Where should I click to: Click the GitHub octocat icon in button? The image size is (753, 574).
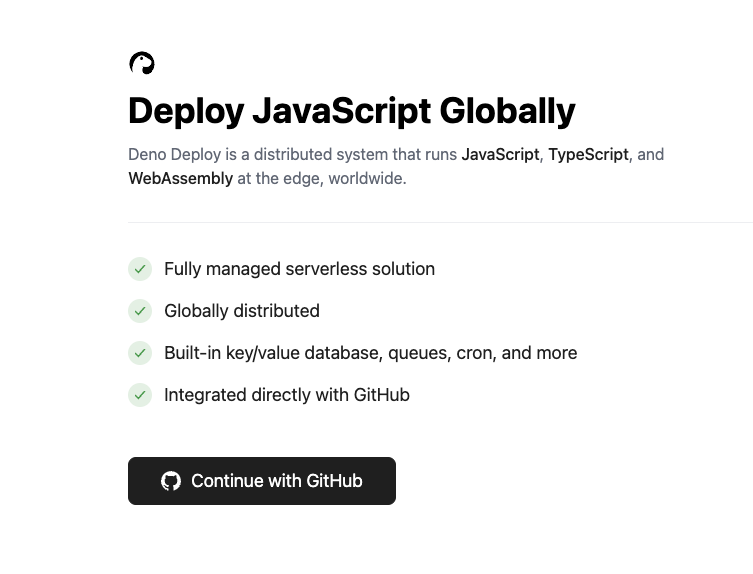[x=171, y=481]
